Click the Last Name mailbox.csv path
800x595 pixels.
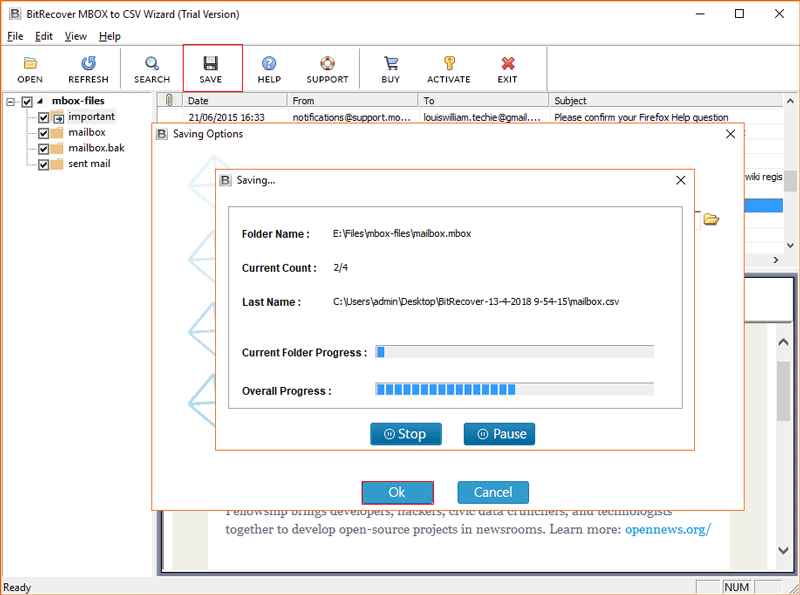(476, 302)
